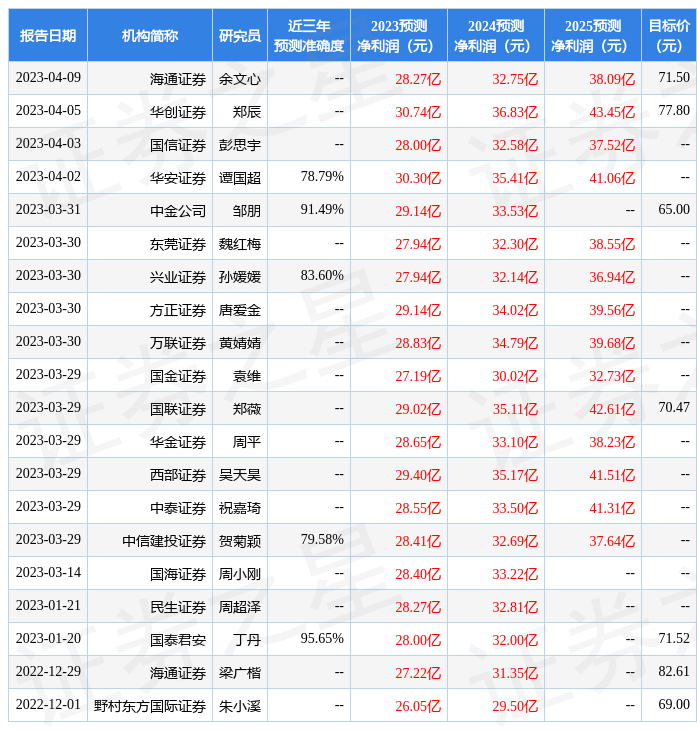This screenshot has height=730, width=697.
Task: Click target price 71.50
Action: click(x=674, y=77)
